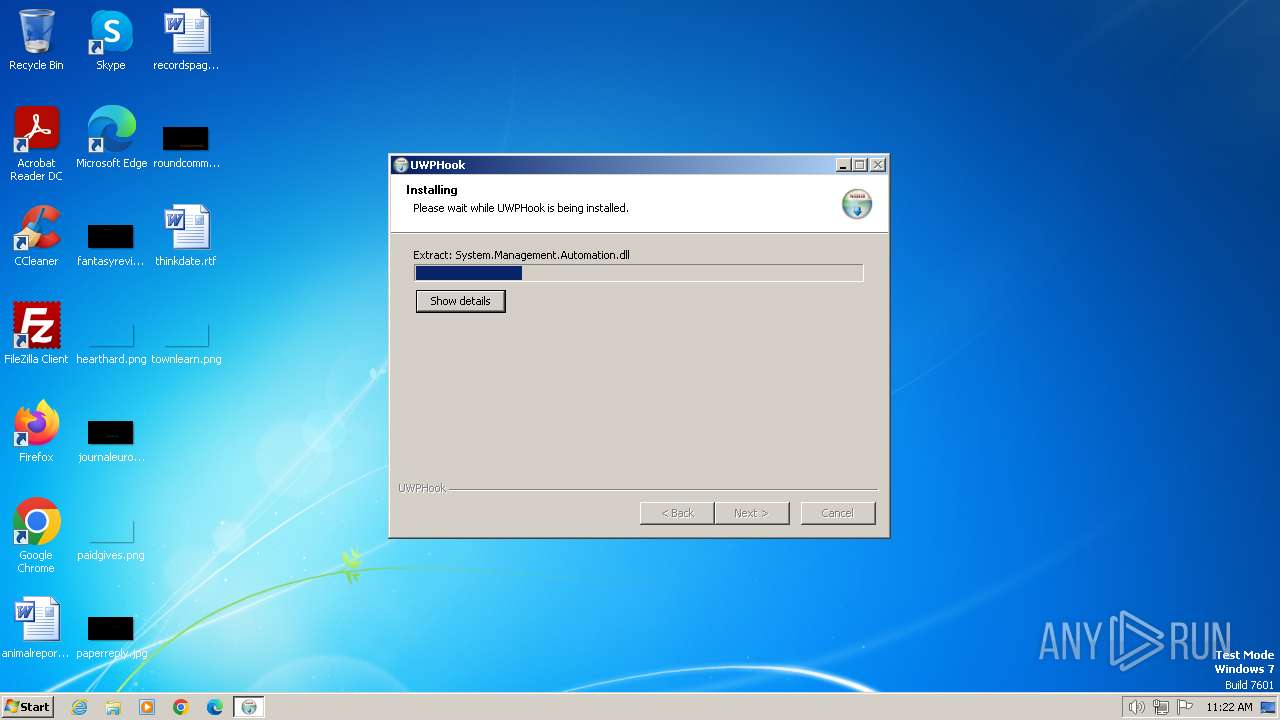The width and height of the screenshot is (1280, 720).
Task: Select the animalrepor Word document
Action: coord(36,628)
